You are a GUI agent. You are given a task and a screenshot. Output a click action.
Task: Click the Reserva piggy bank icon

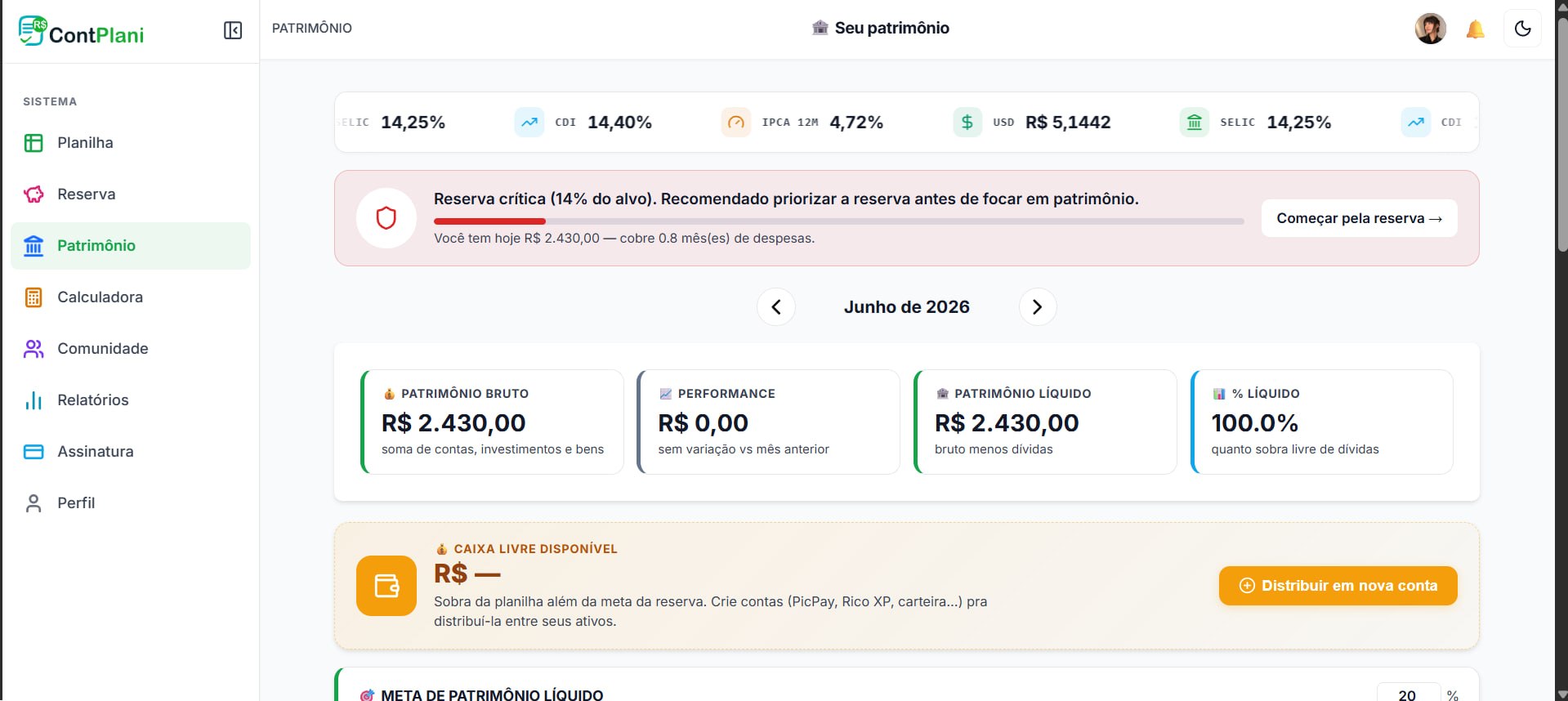tap(34, 194)
